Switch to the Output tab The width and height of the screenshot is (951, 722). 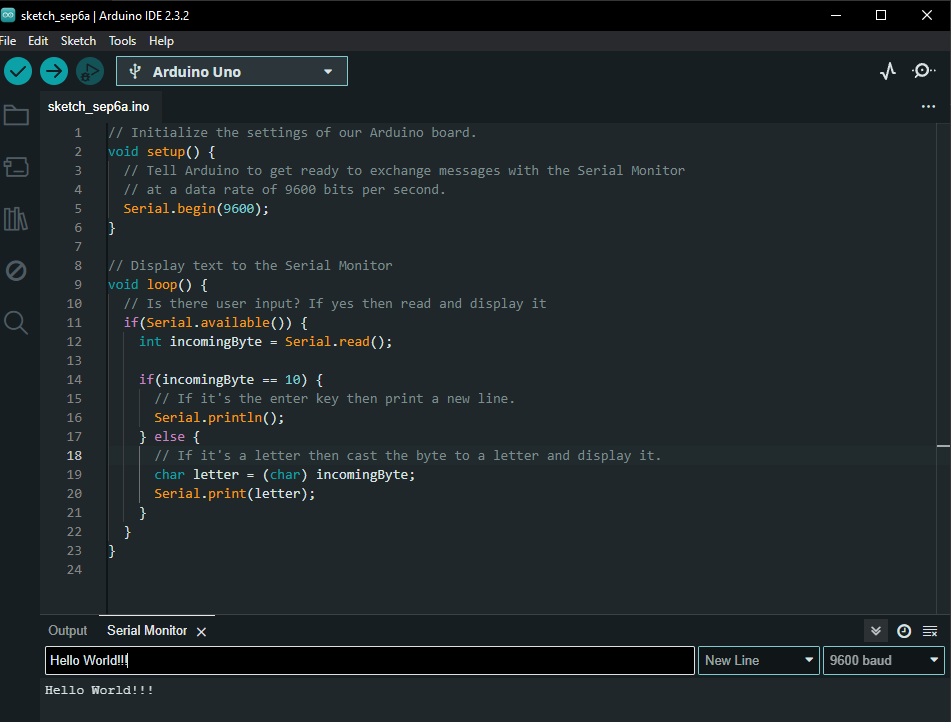coord(67,630)
